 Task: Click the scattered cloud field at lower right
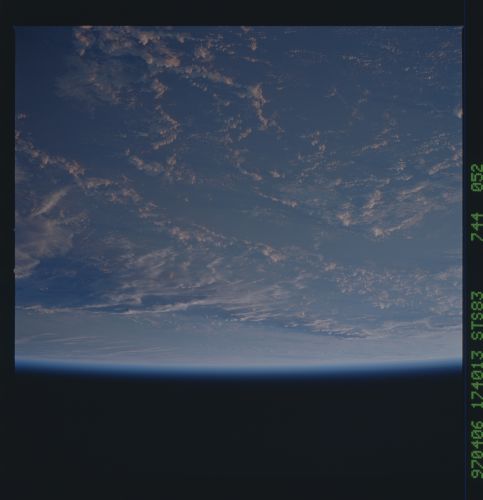383,287
